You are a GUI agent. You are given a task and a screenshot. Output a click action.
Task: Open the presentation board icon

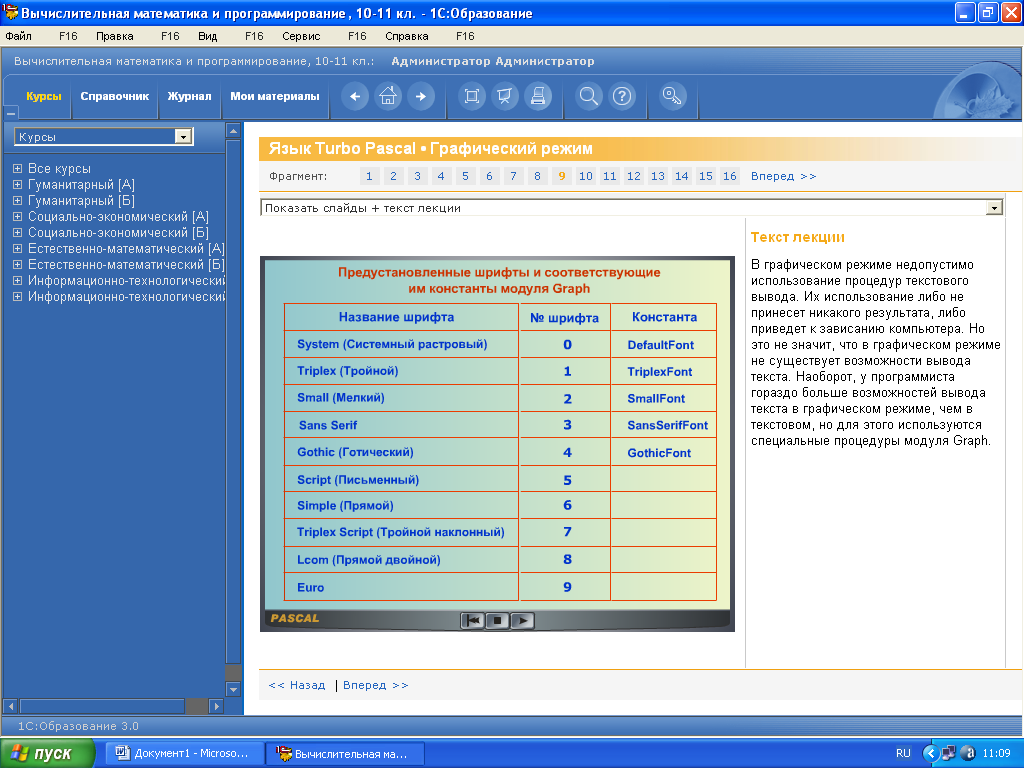click(505, 97)
